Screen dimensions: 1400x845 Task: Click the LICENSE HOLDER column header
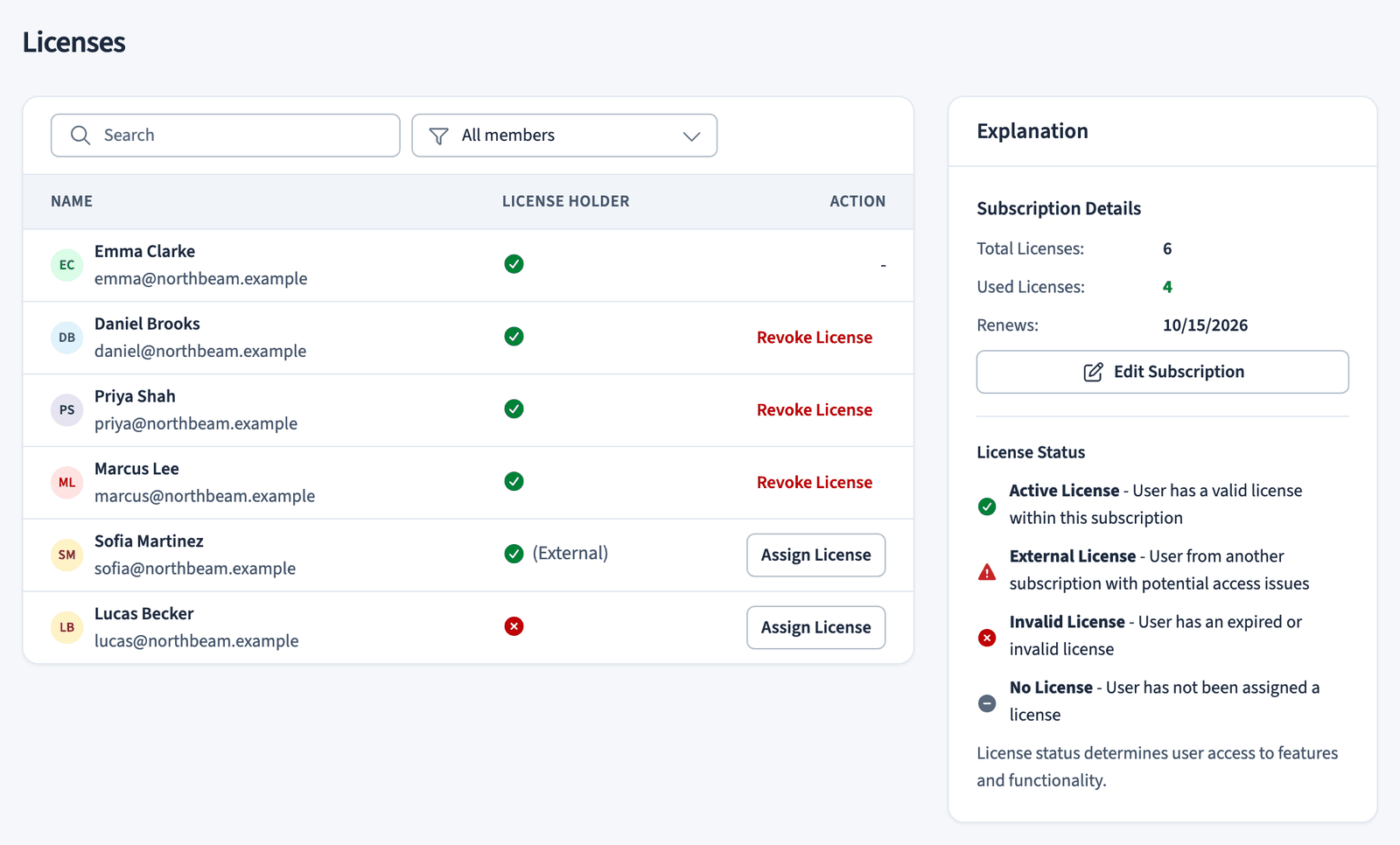click(x=566, y=201)
